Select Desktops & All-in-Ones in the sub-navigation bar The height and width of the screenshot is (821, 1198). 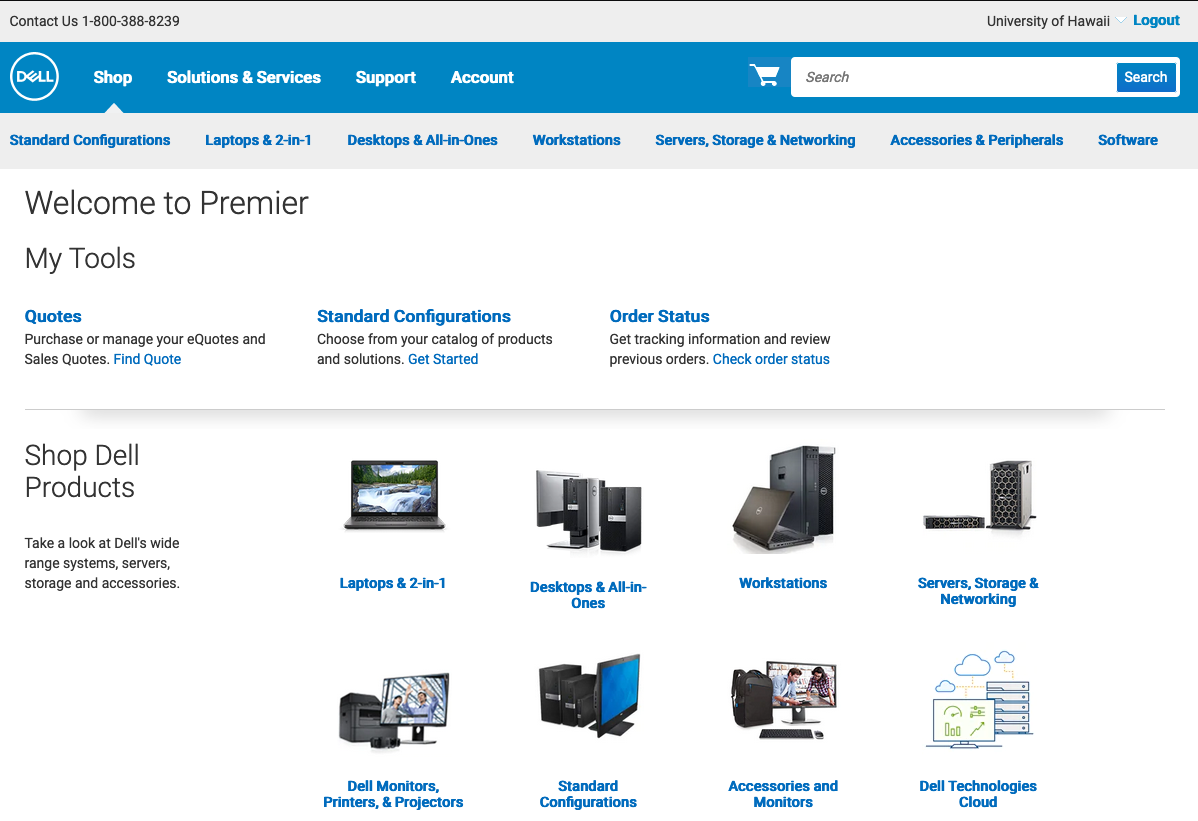coord(422,140)
